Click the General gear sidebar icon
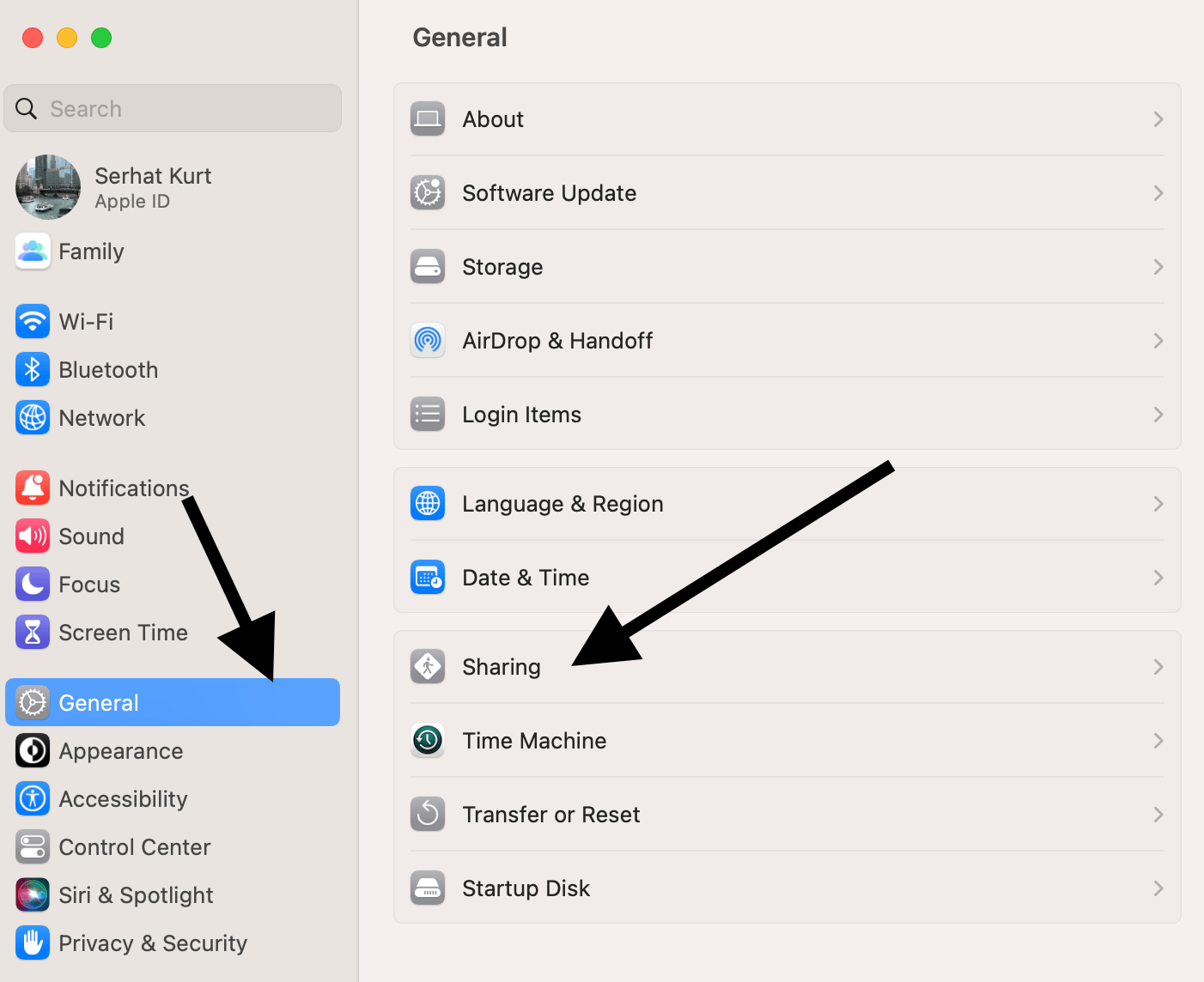The width and height of the screenshot is (1204, 982). point(33,703)
